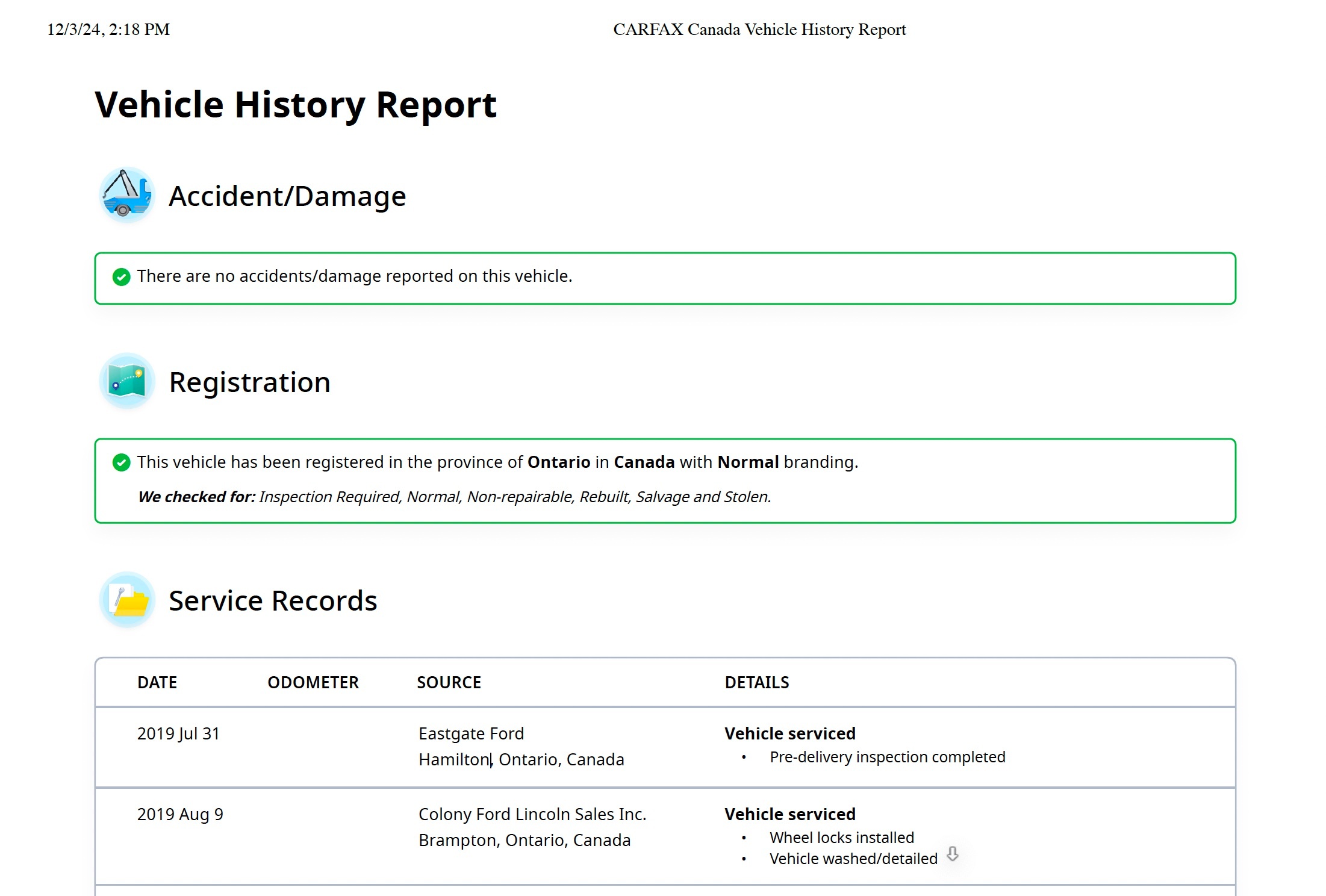This screenshot has width=1326, height=896.
Task: Click the date 2019 Aug 9
Action: coord(180,814)
